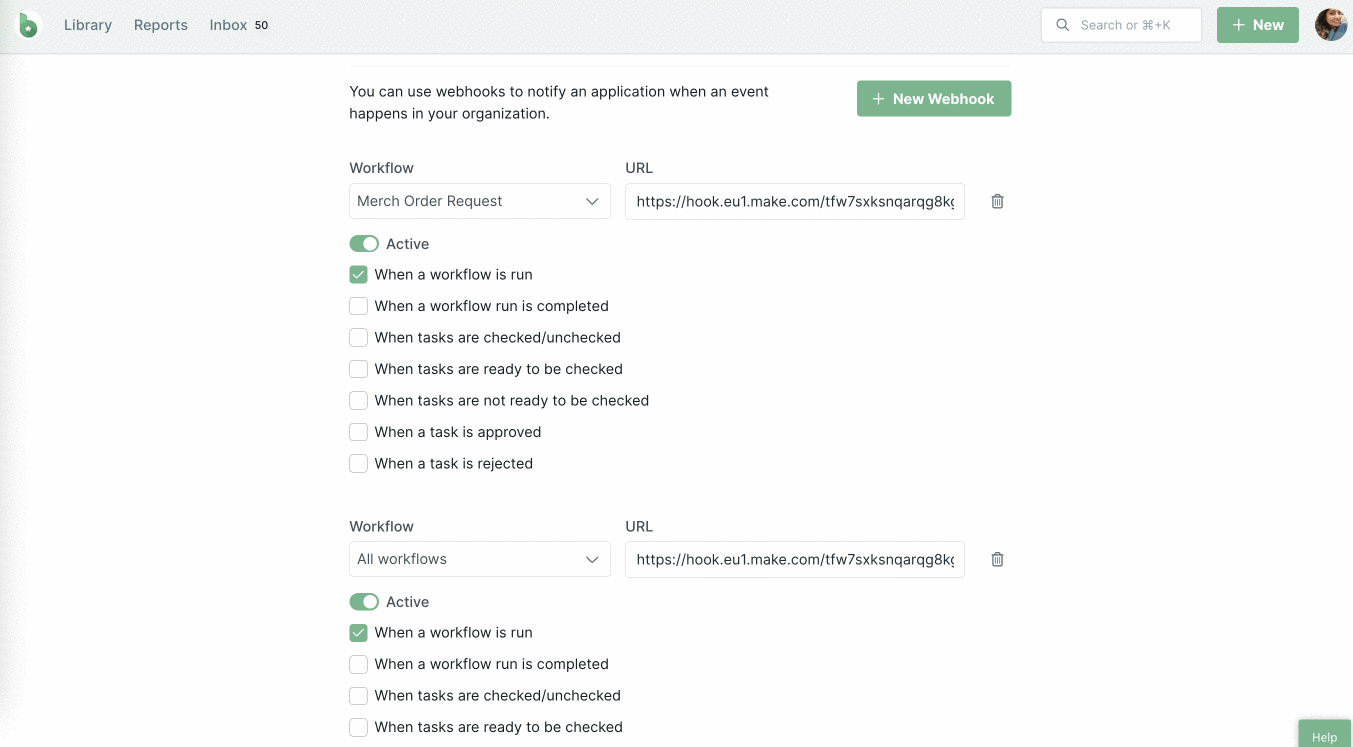Open the All workflows dropdown selector
The height and width of the screenshot is (747, 1353).
click(479, 559)
